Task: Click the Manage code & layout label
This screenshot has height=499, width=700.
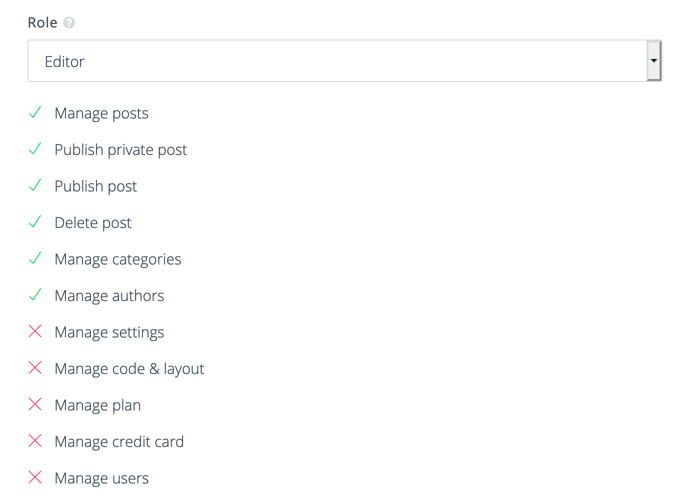Action: 129,369
